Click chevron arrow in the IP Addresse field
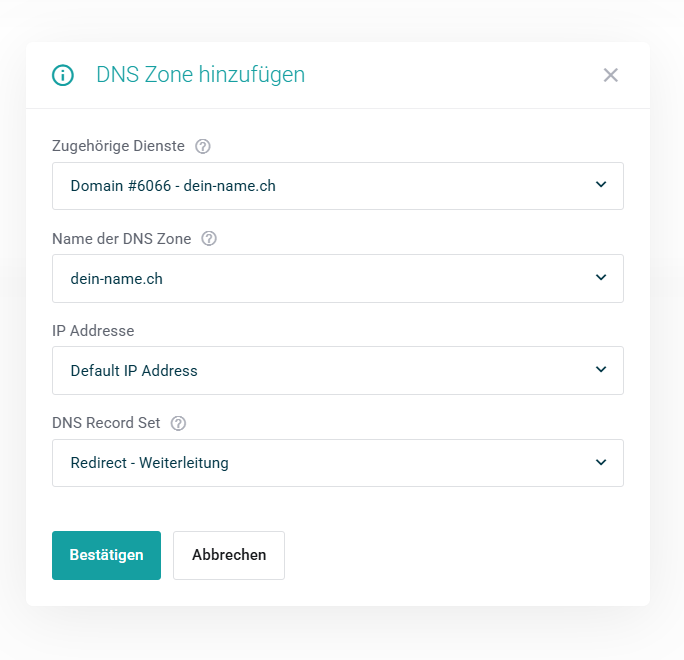The image size is (684, 660). pyautogui.click(x=601, y=370)
